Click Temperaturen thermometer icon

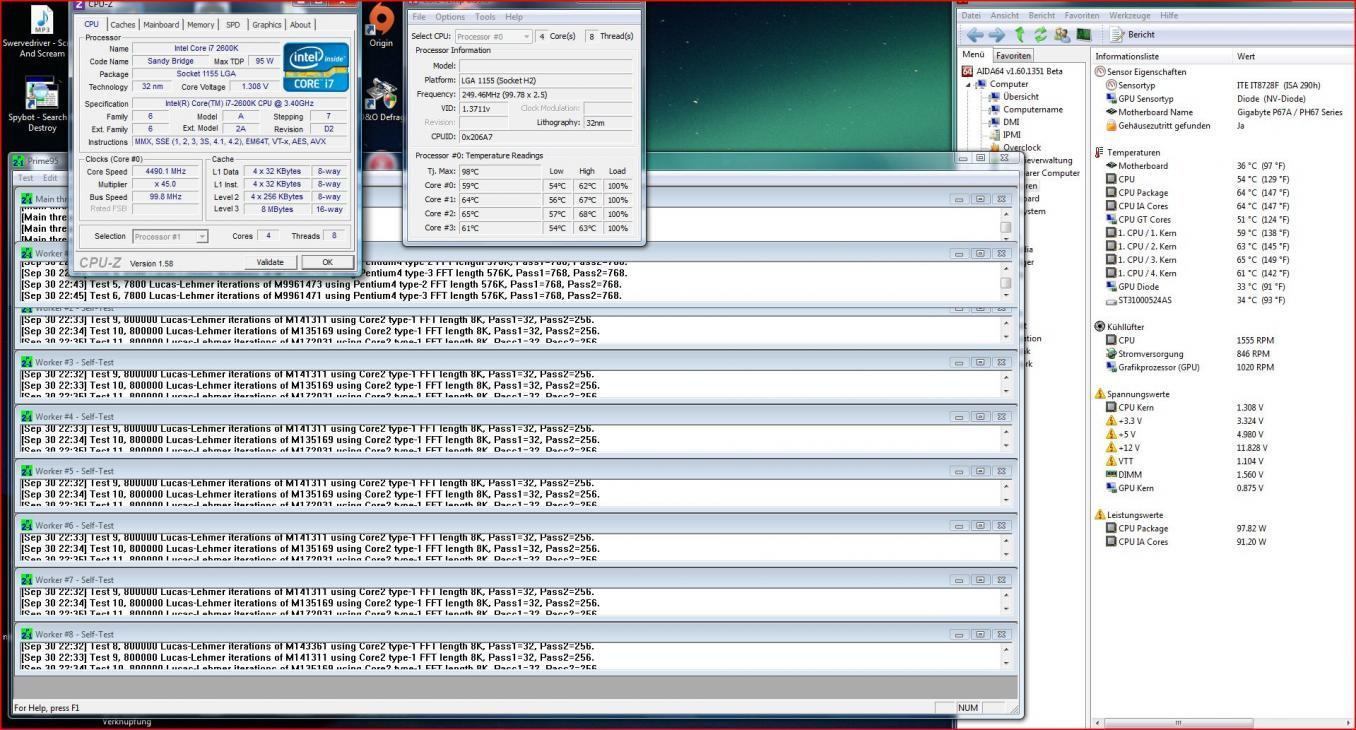[1100, 152]
